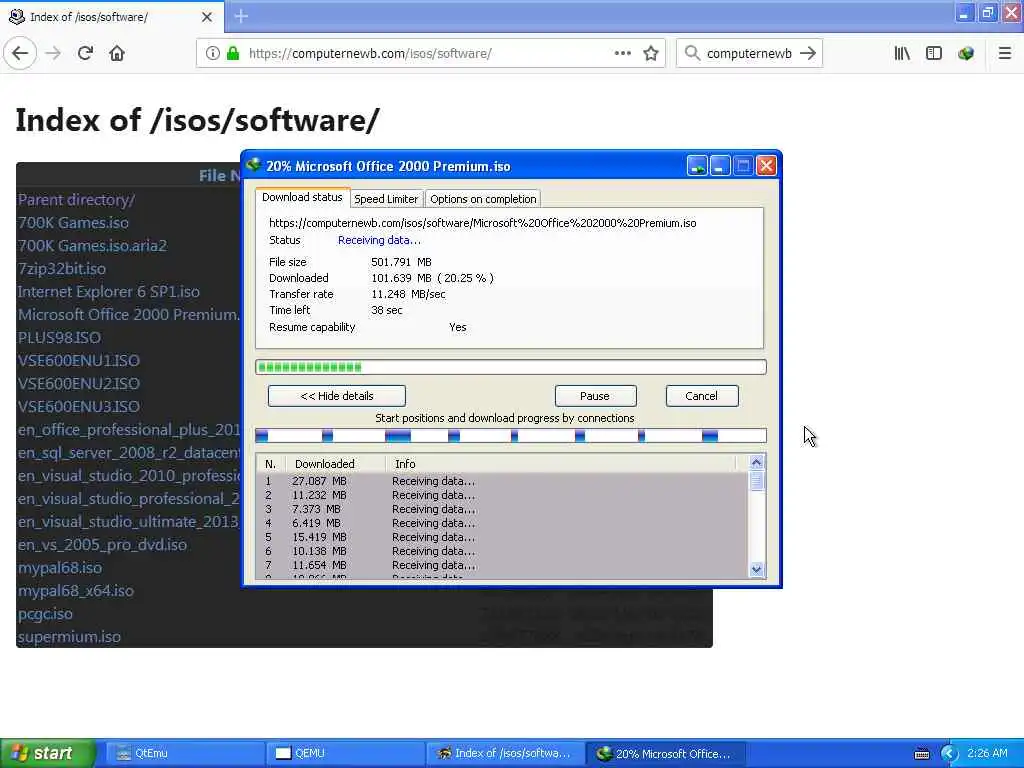Sort connections by Downloaded column header
This screenshot has height=768, width=1024.
[334, 464]
